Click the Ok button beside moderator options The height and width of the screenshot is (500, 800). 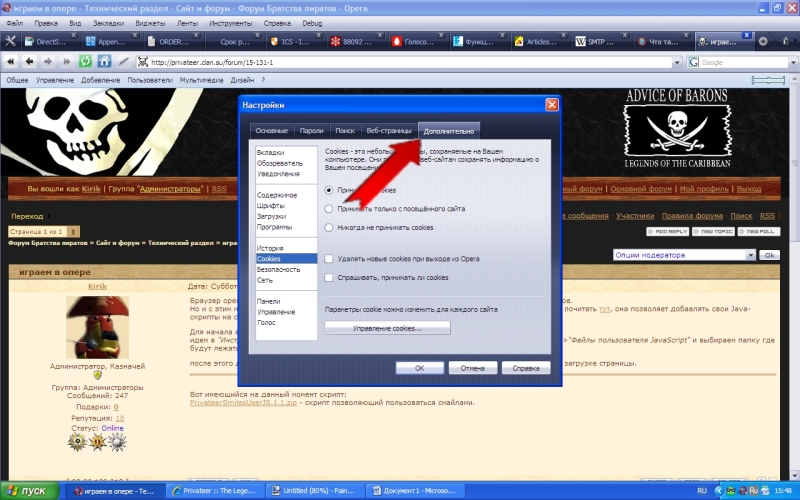click(x=769, y=255)
